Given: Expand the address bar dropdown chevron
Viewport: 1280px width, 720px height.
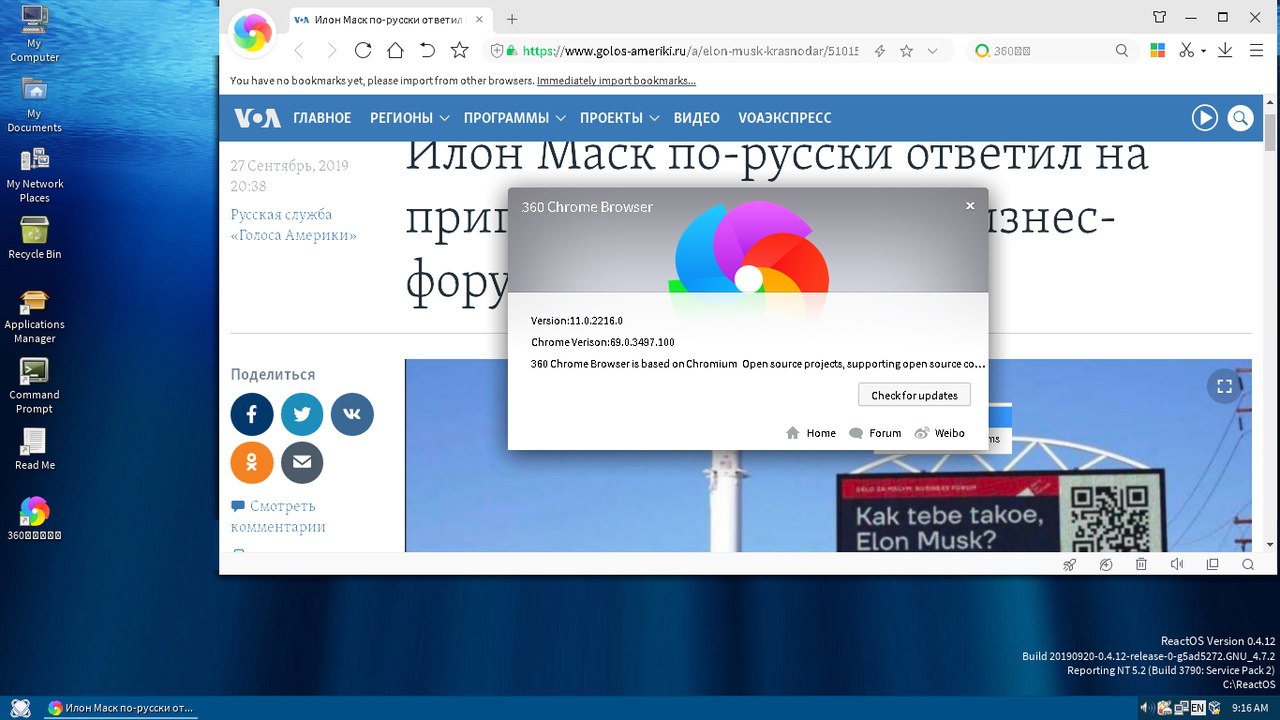Looking at the screenshot, I should 933,51.
